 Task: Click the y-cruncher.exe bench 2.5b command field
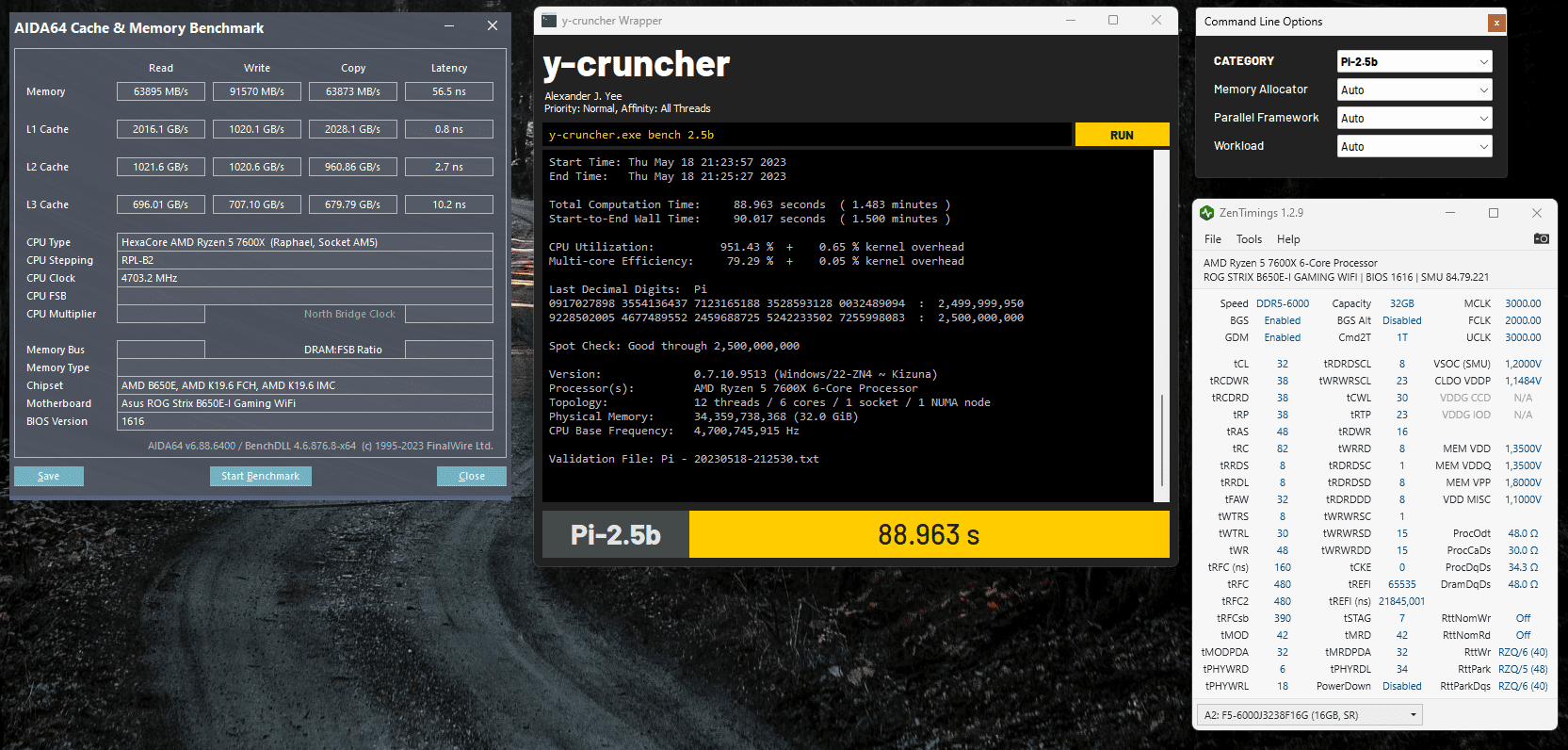tap(807, 135)
